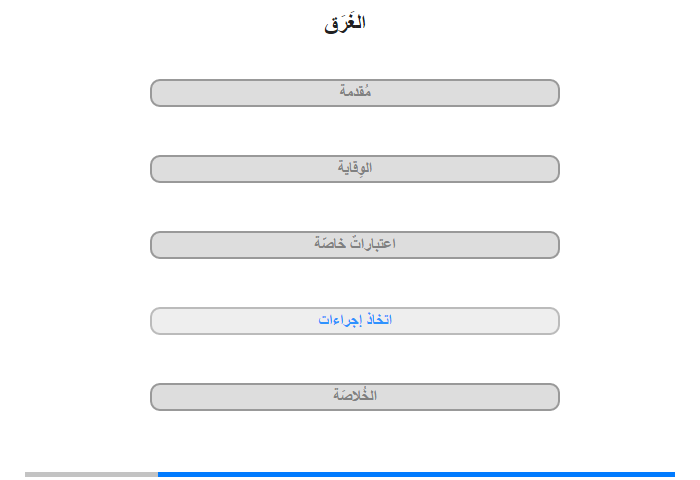Click the blue اتخاذ إجراءات link
The width and height of the screenshot is (700, 480).
click(354, 320)
